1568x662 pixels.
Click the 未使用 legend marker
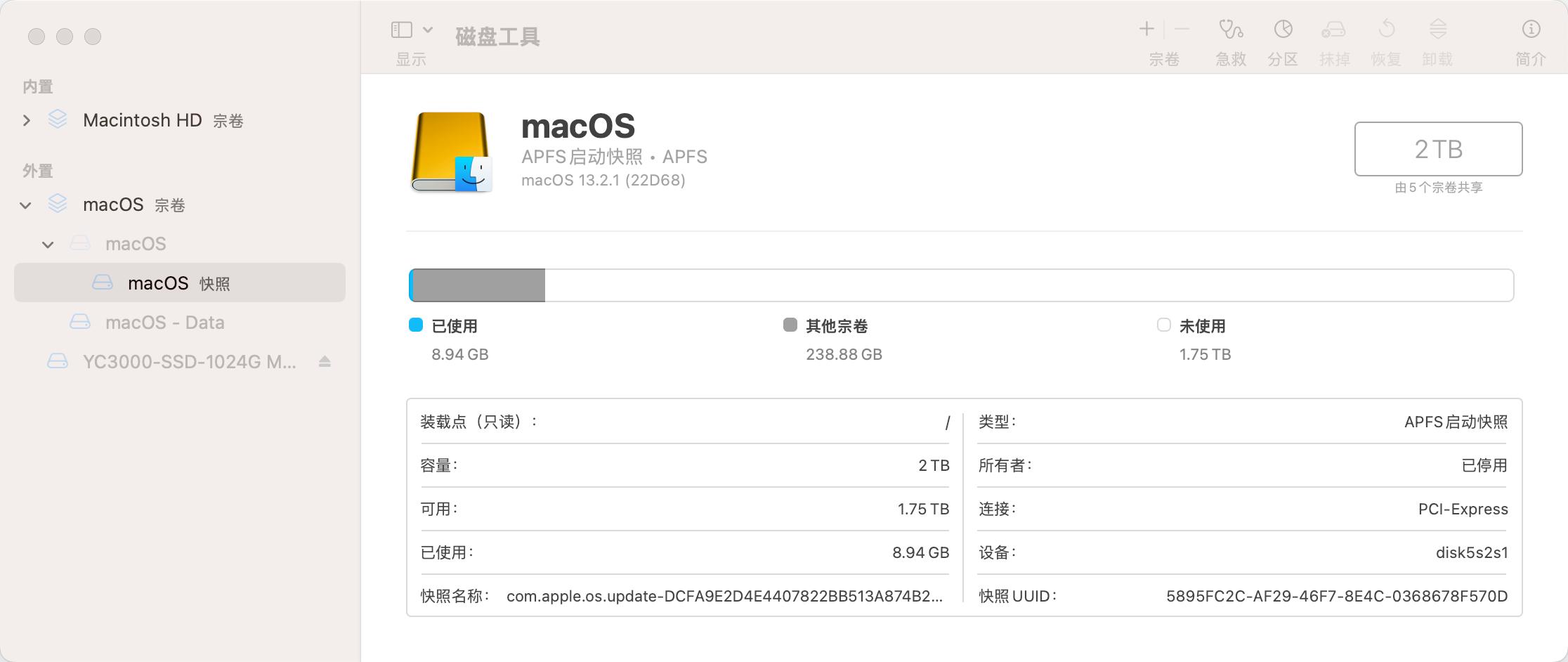tap(1163, 325)
